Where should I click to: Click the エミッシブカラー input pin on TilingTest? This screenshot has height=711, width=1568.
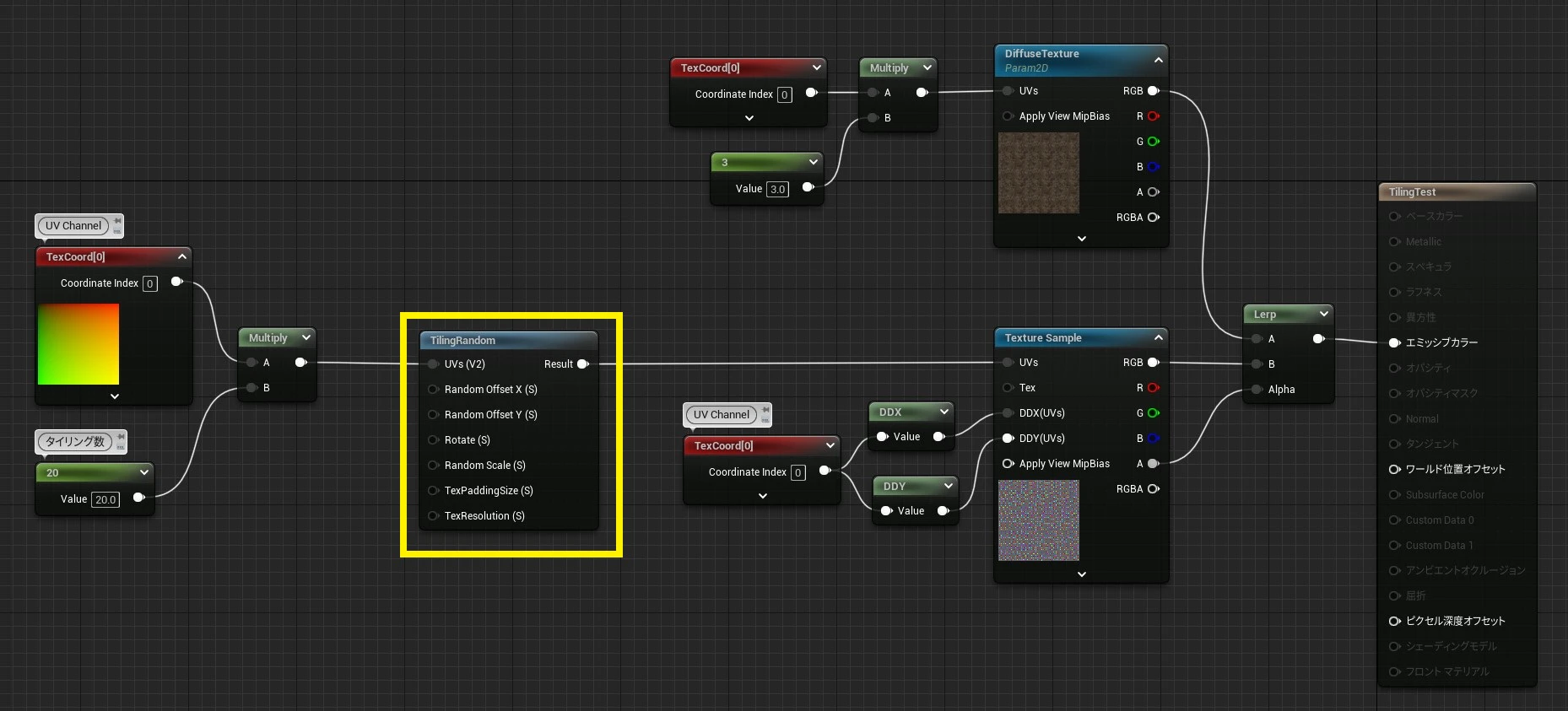coord(1395,342)
